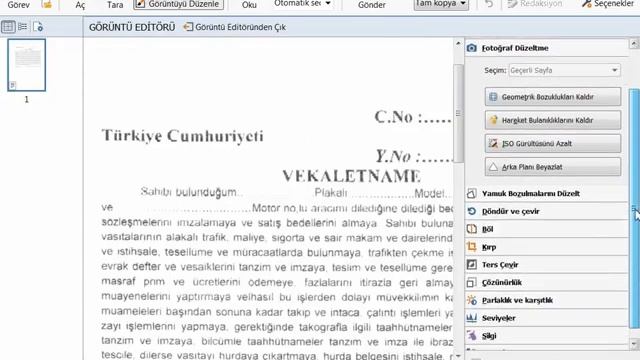The image size is (640, 360).
Task: Click the right panel blue scrollbar thumb
Action: (634, 208)
